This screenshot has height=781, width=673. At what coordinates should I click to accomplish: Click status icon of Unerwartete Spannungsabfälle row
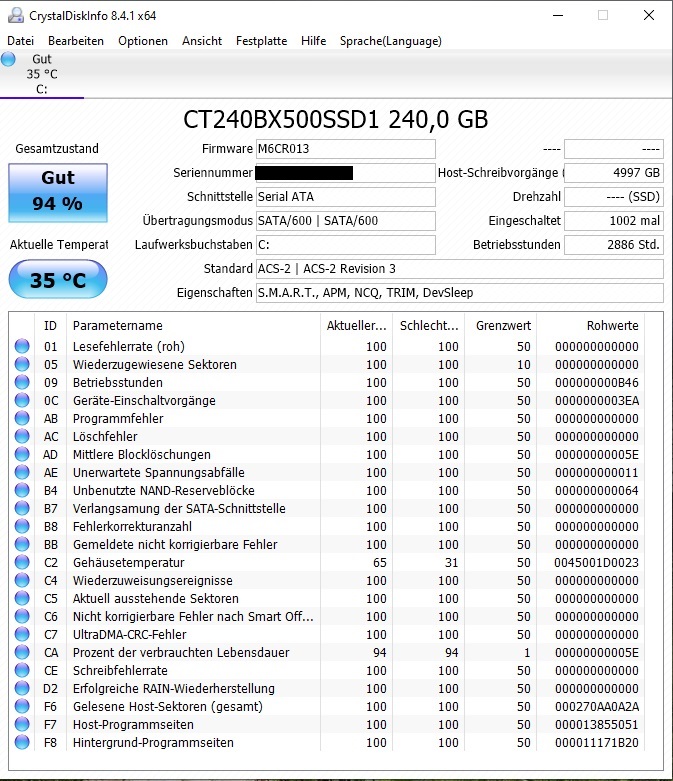[22, 472]
